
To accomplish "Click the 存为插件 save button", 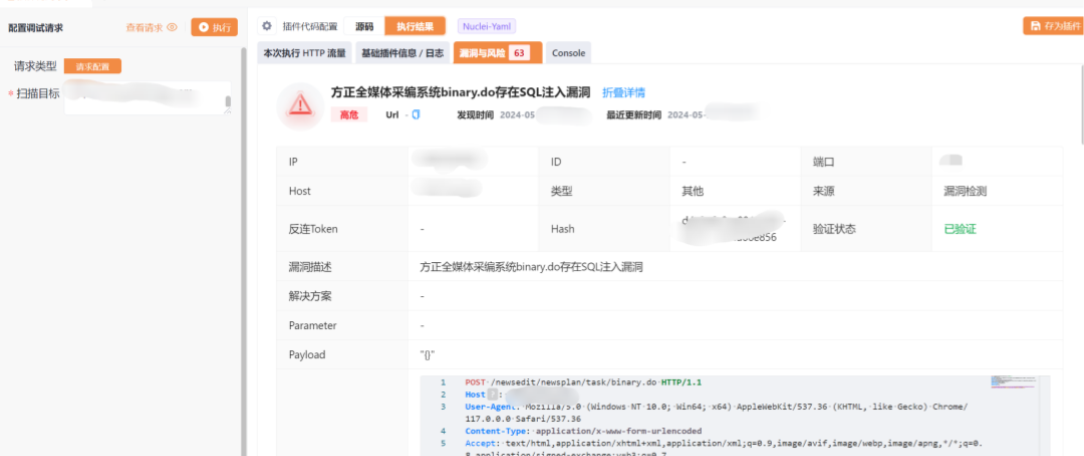I will pos(1054,26).
